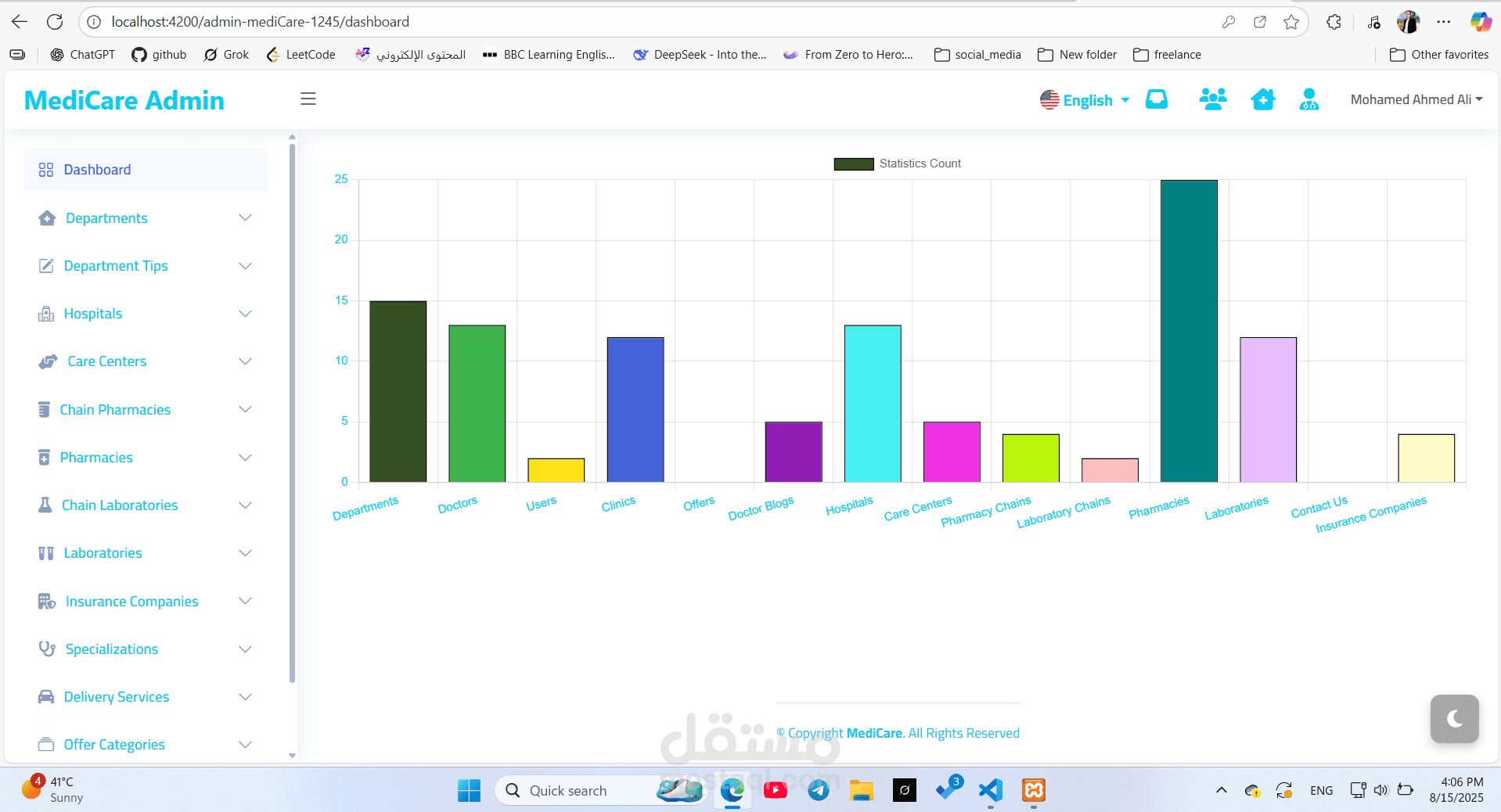The height and width of the screenshot is (812, 1501).
Task: Click the teal Pharmacies bar in chart
Action: pyautogui.click(x=1189, y=331)
